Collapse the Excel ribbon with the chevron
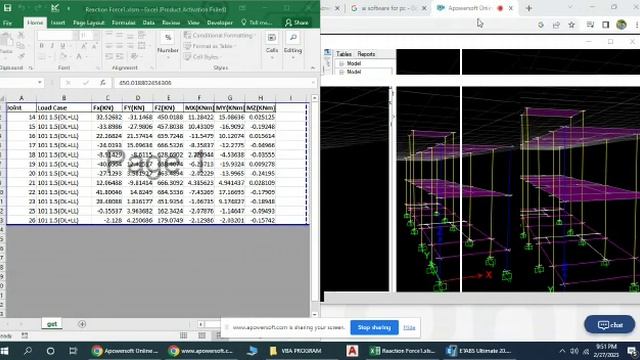Image resolution: width=640 pixels, height=360 pixels. pos(313,68)
